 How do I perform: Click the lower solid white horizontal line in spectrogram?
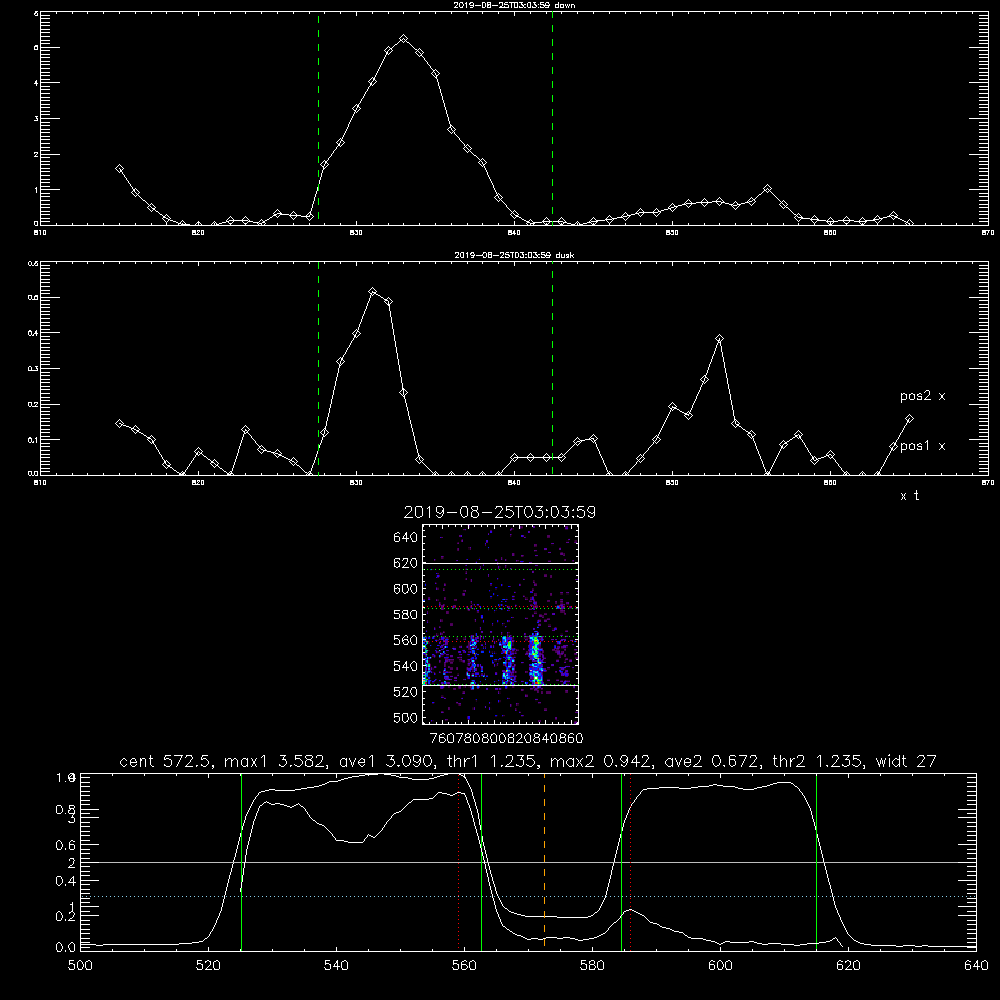pos(500,686)
